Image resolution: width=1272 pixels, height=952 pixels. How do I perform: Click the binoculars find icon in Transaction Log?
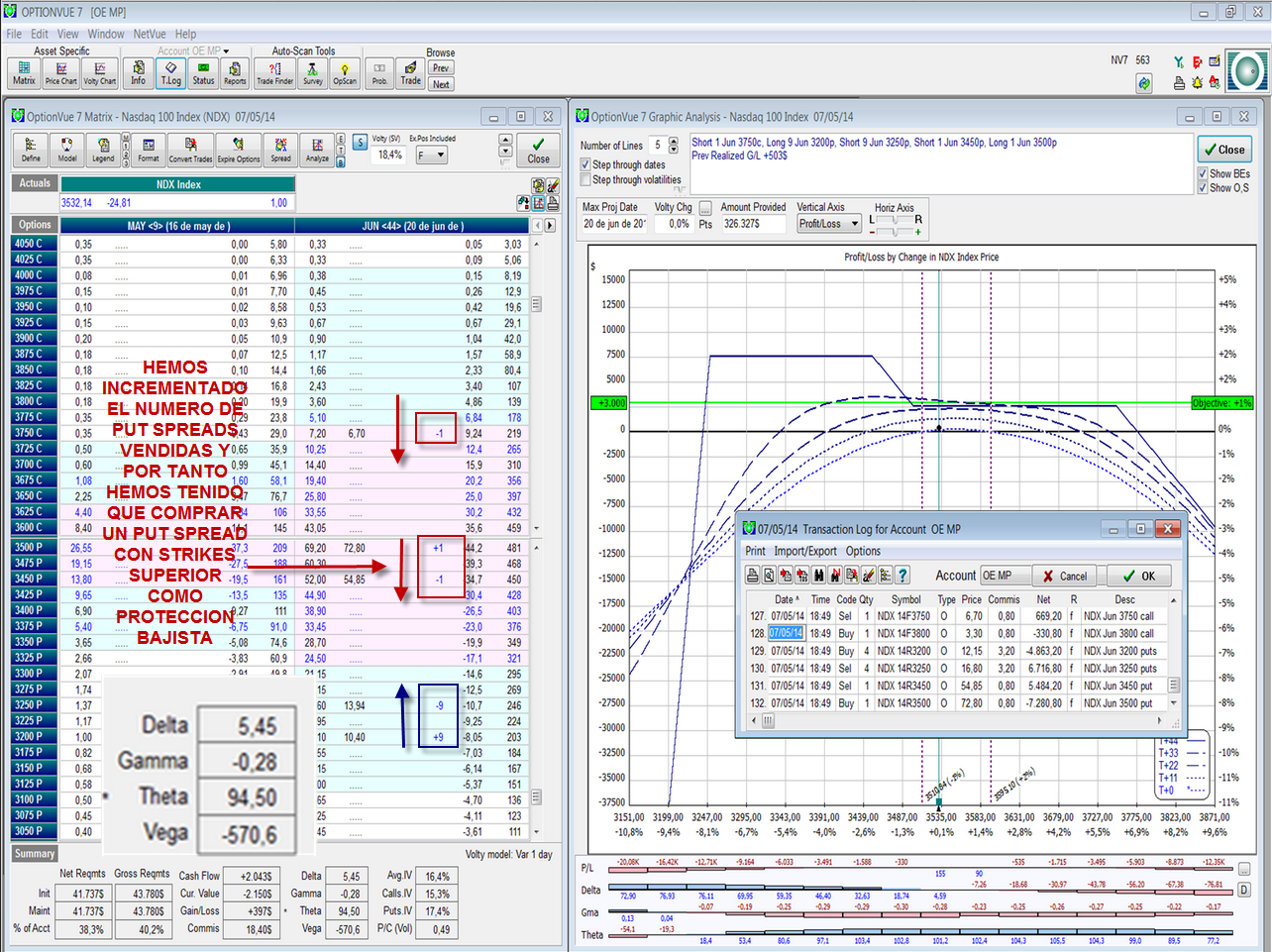pos(818,576)
